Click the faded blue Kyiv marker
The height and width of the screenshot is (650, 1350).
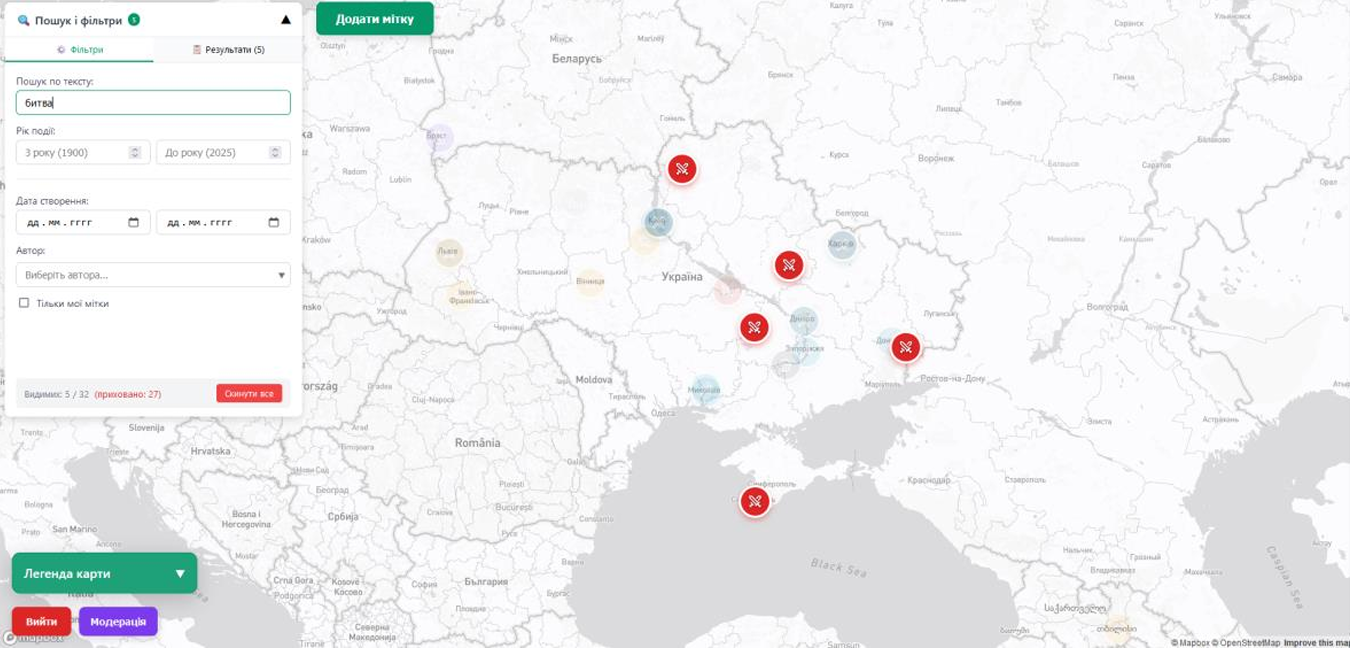click(658, 222)
